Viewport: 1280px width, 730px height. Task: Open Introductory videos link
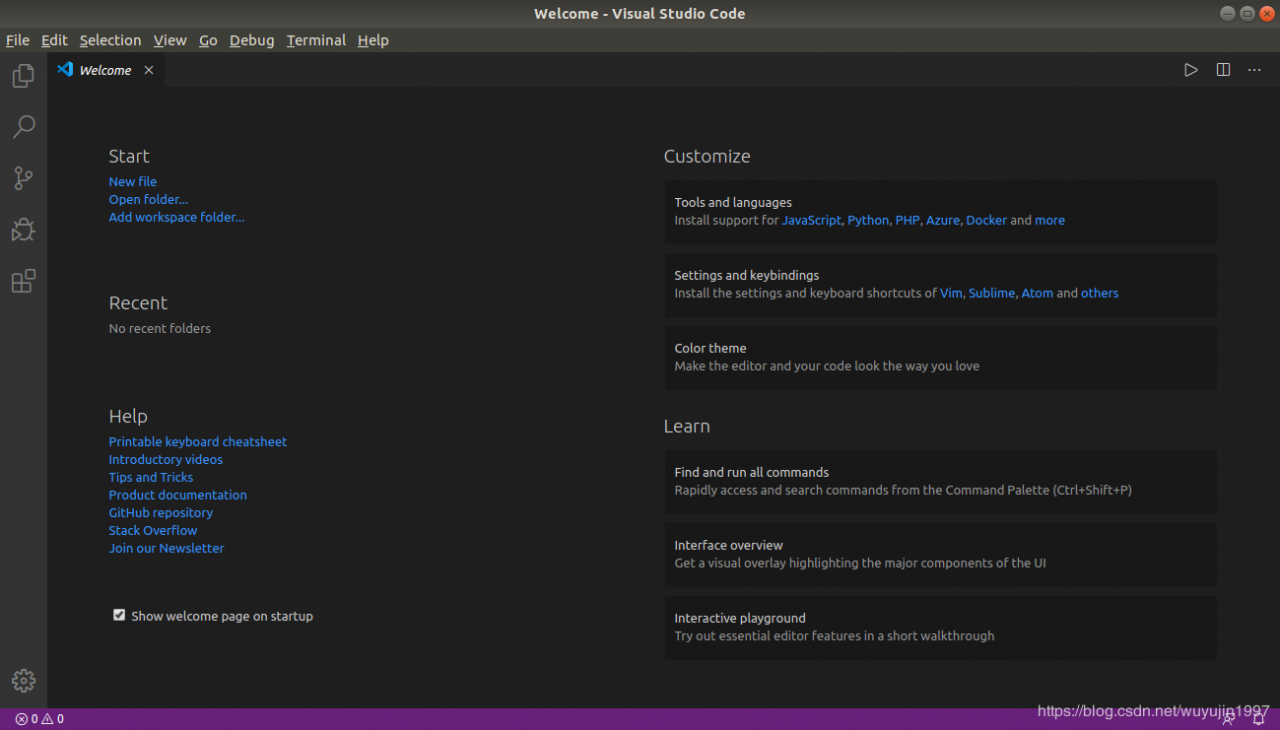pyautogui.click(x=166, y=460)
